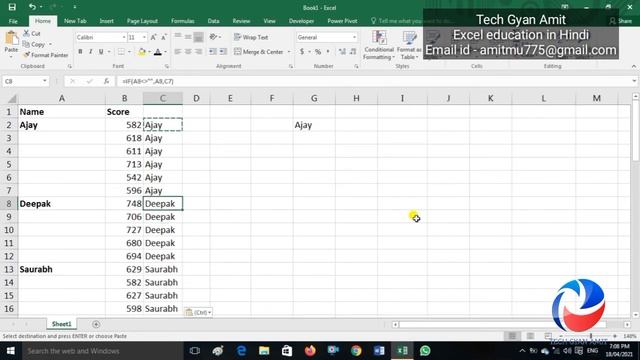Image resolution: width=640 pixels, height=360 pixels.
Task: Toggle Bold formatting
Action: pyautogui.click(x=80, y=52)
